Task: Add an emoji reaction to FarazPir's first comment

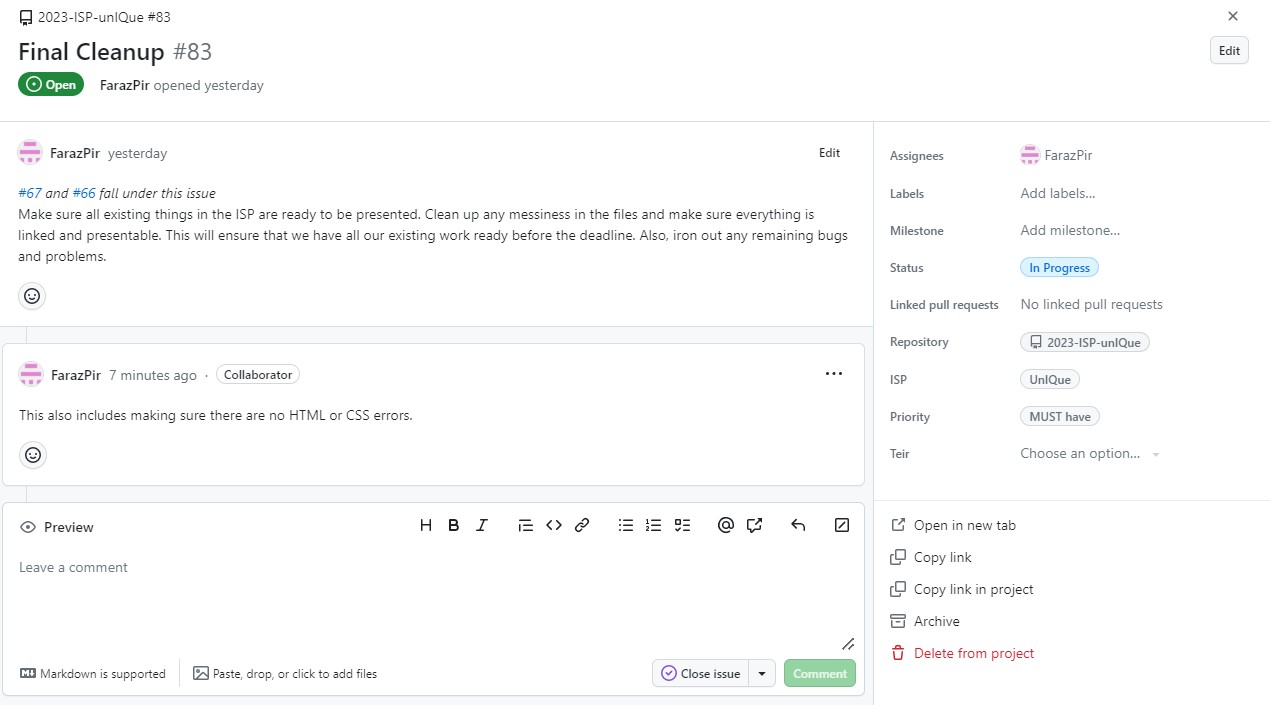Action: click(32, 295)
